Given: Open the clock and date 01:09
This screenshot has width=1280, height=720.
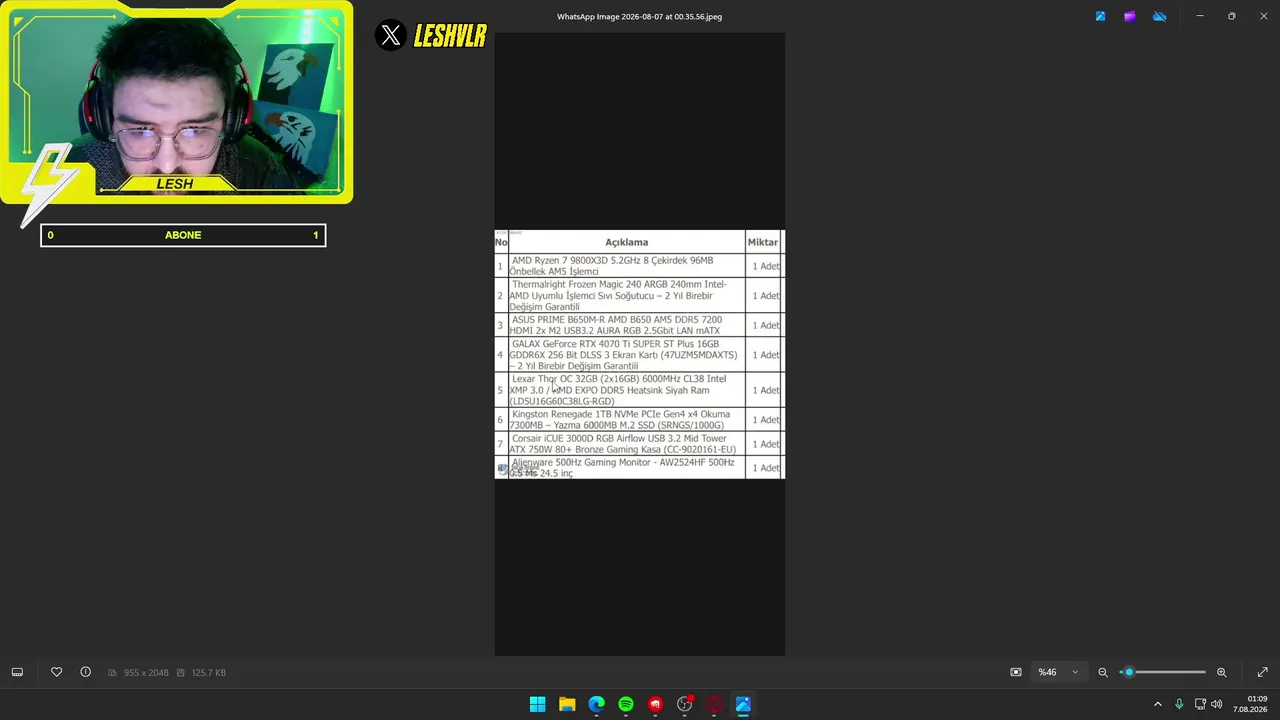Looking at the screenshot, I should point(1250,704).
